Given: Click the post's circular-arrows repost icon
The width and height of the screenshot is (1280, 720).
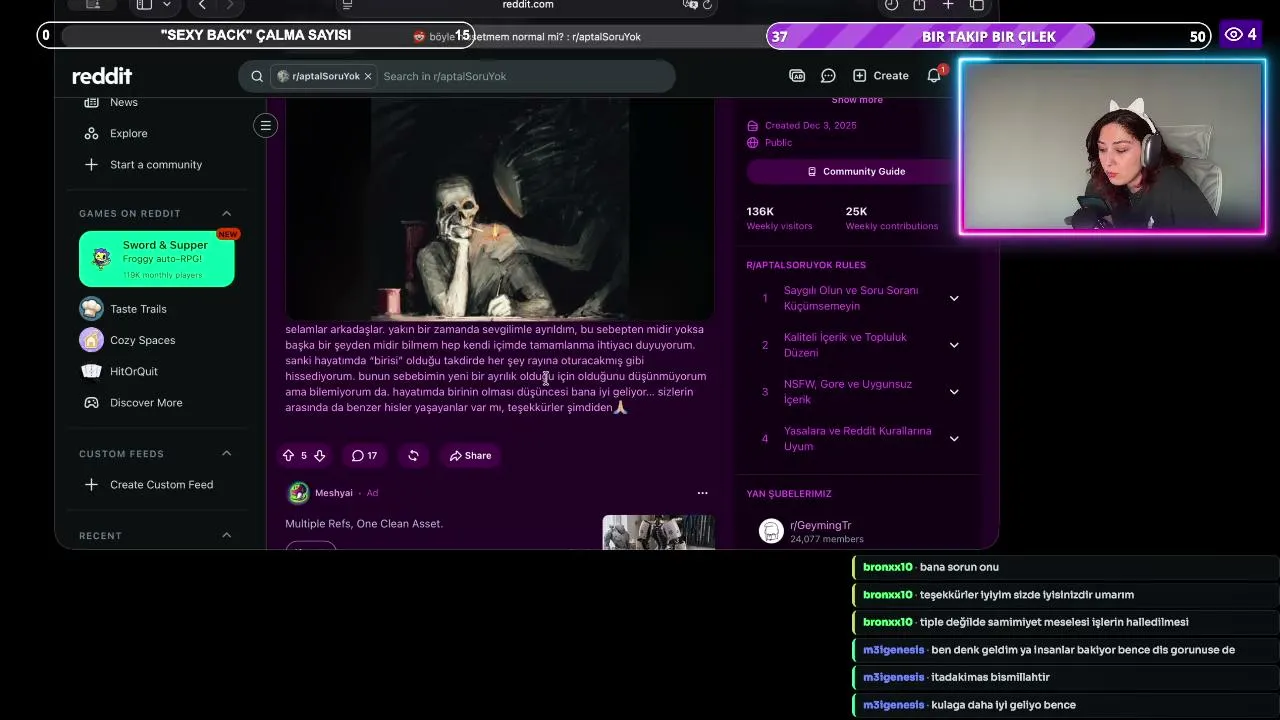Looking at the screenshot, I should click(x=413, y=455).
